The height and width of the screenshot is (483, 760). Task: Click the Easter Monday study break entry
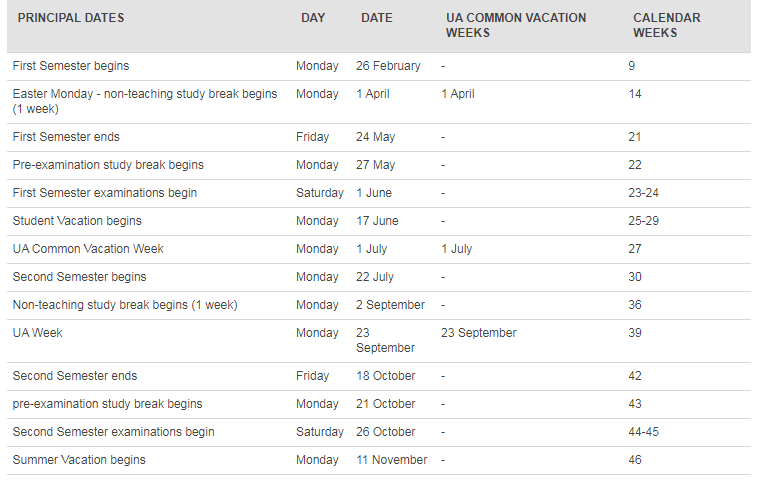[145, 101]
